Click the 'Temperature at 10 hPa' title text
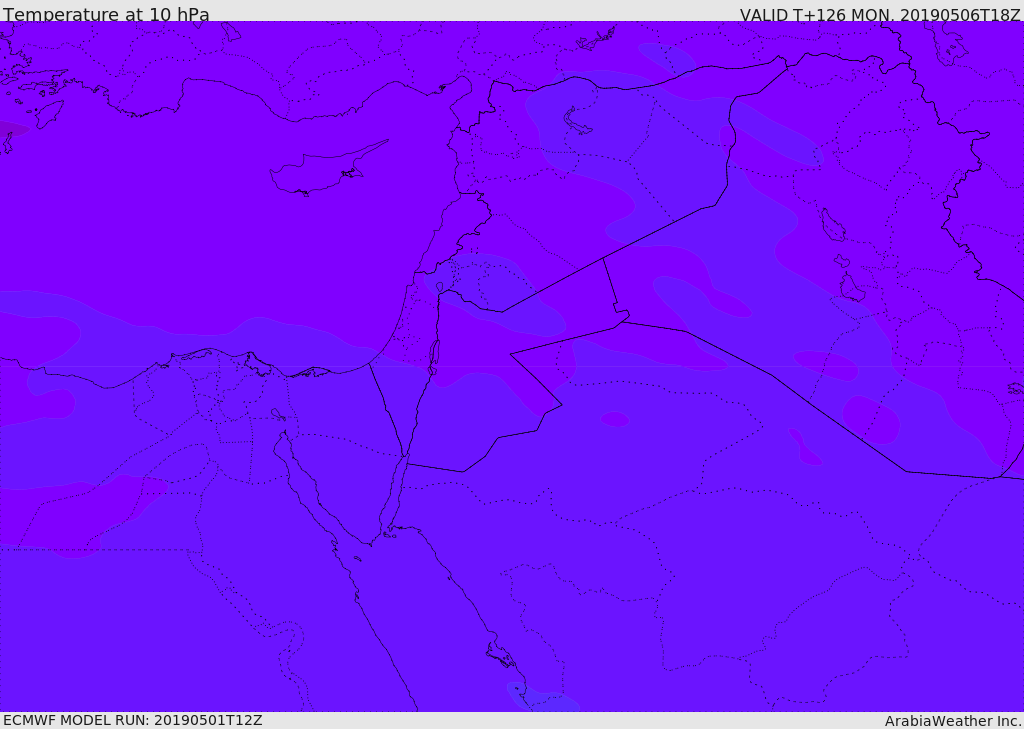Viewport: 1024px width, 729px height. tap(106, 14)
